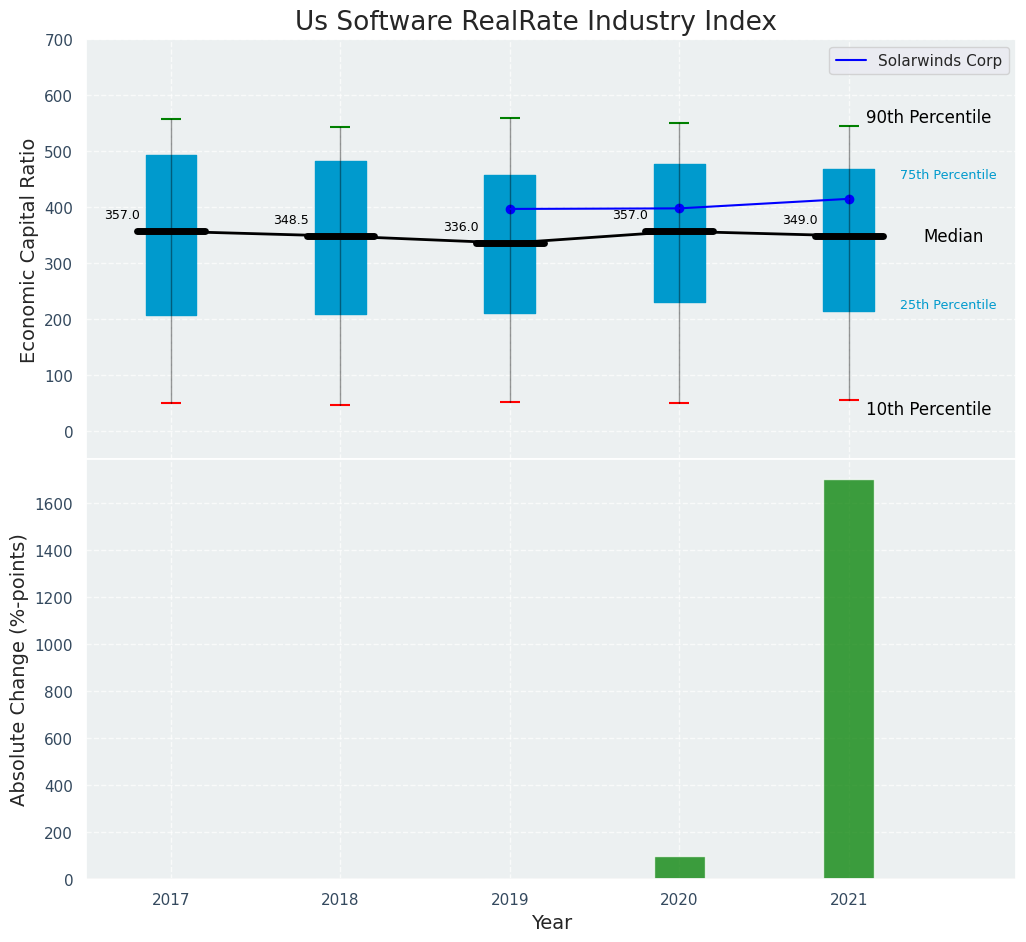This screenshot has width=1026, height=942.
Task: Click the blue line sample in the legend
Action: click(x=853, y=60)
